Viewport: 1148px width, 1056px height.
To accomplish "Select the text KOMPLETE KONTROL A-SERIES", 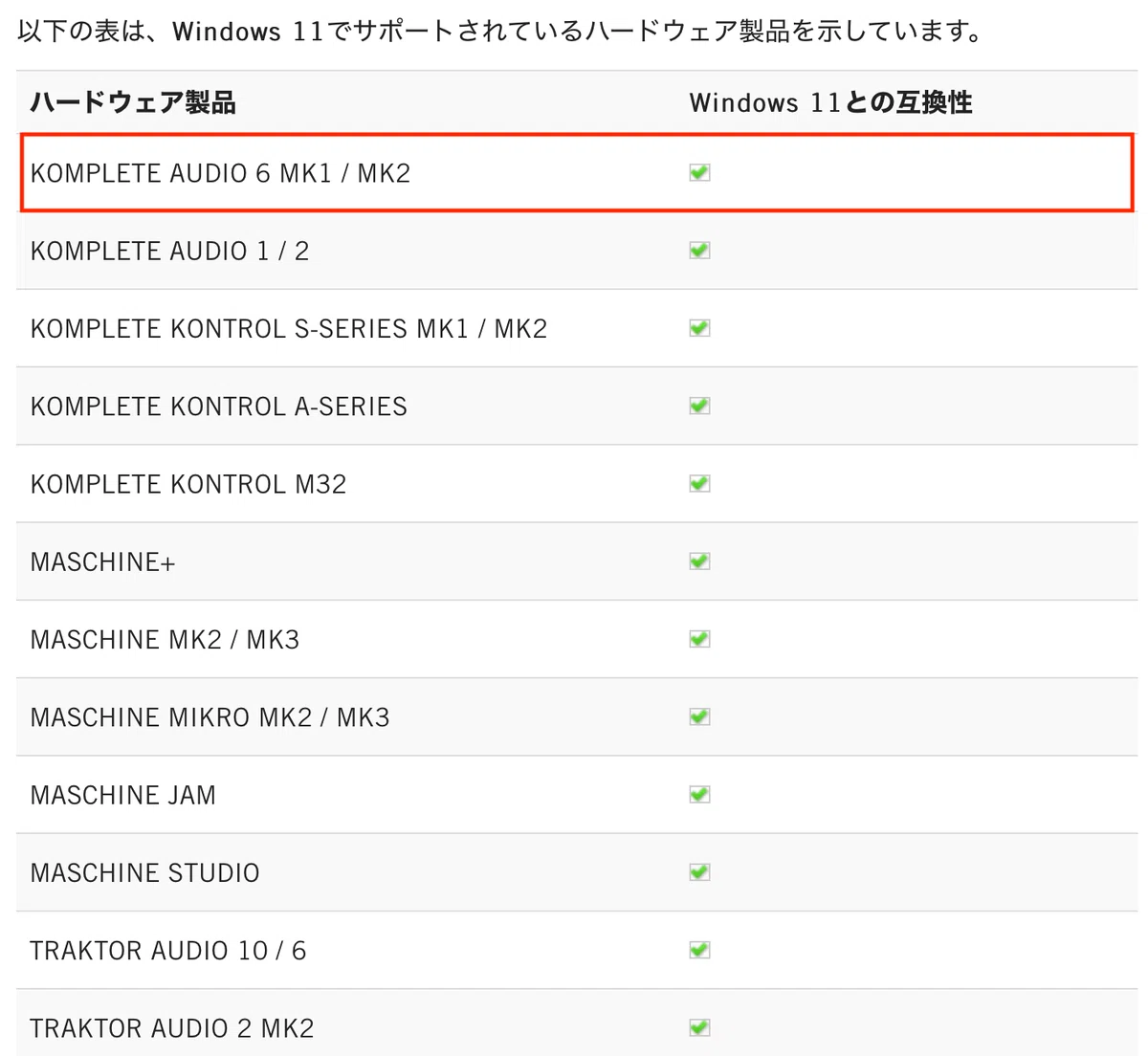I will click(x=219, y=407).
